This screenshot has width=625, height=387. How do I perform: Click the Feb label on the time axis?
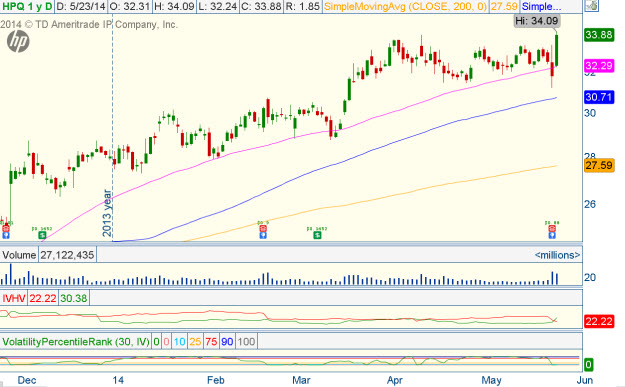click(216, 380)
